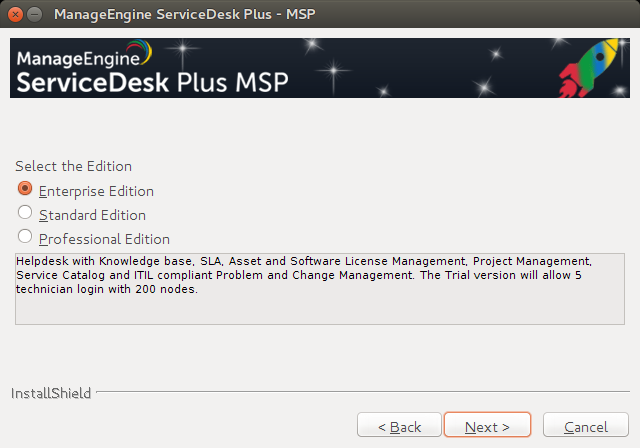Click the Professional Edition text label
Screen dimensions: 640x448
tap(104, 239)
